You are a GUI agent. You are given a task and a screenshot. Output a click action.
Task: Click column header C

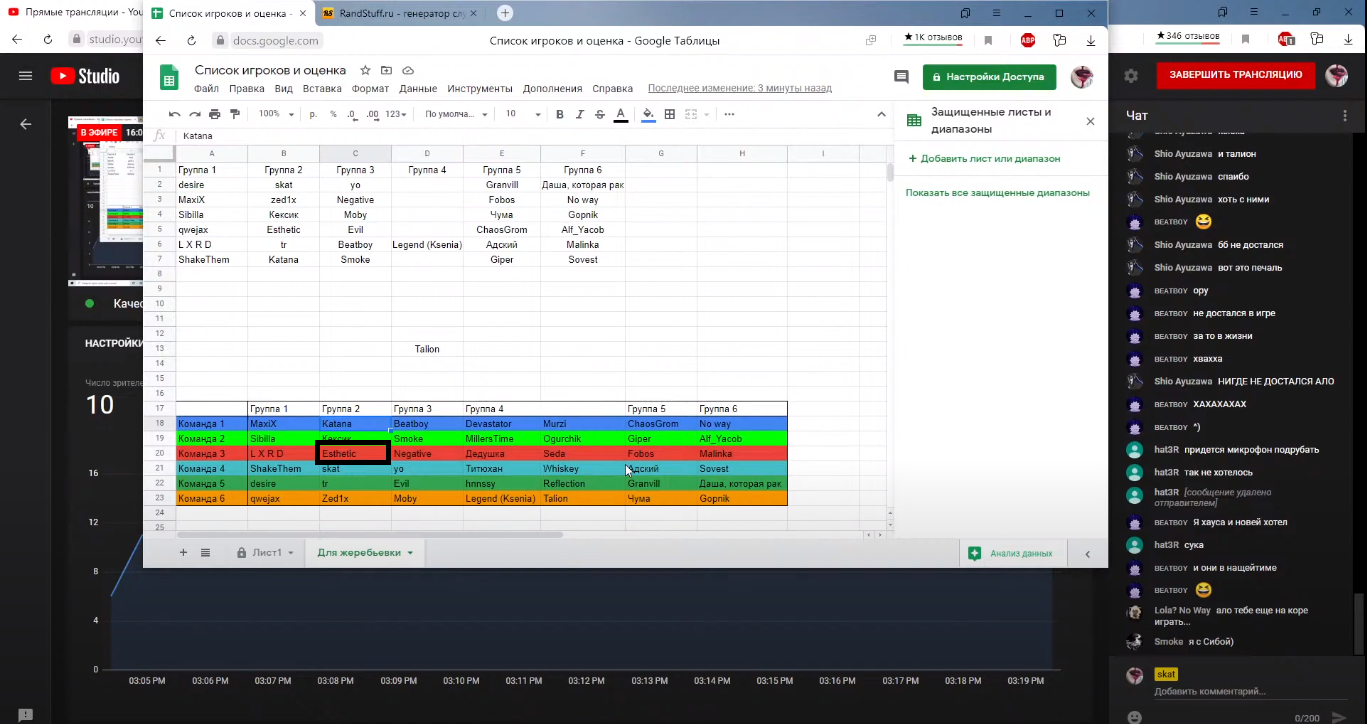[355, 153]
